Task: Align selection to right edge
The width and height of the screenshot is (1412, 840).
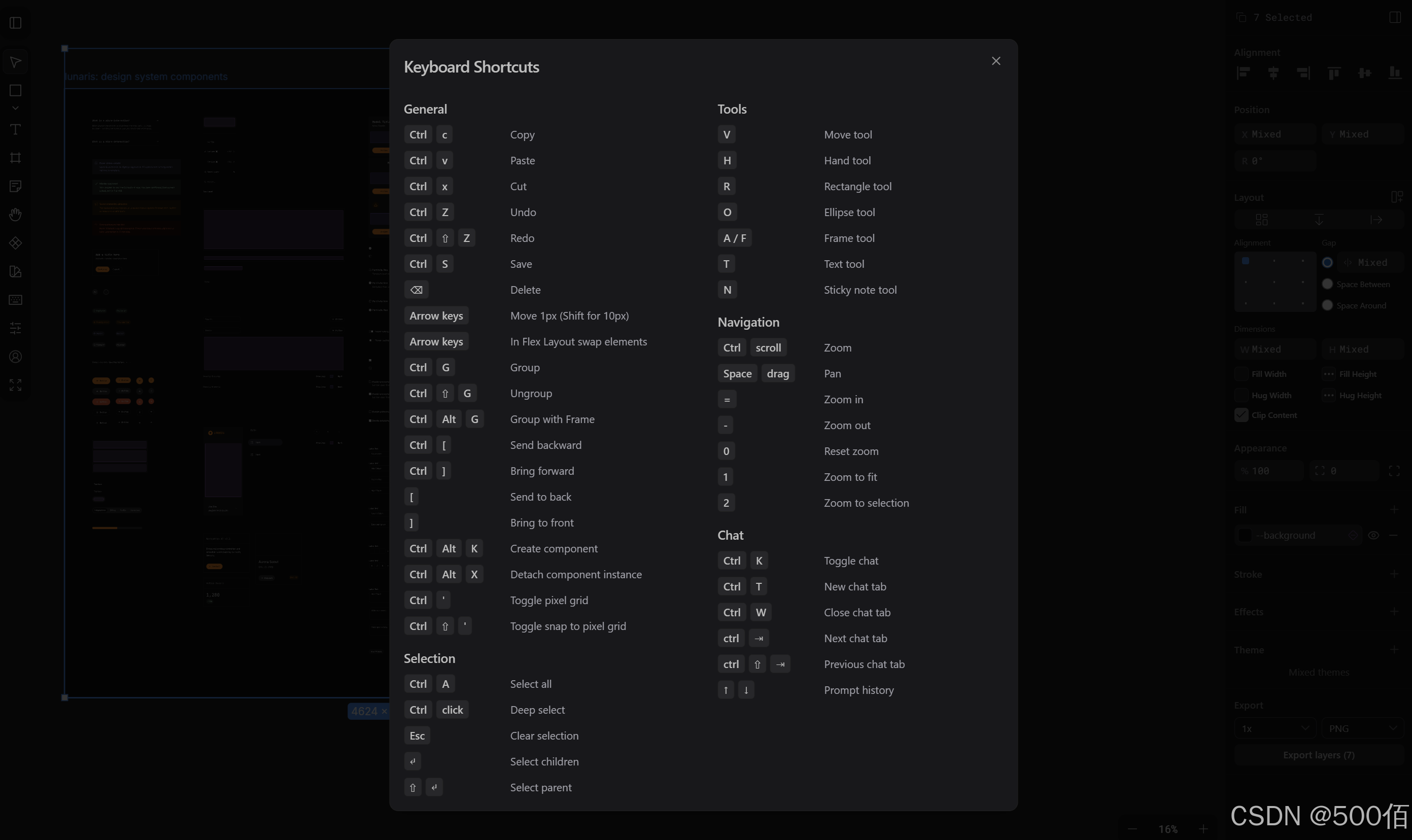Action: pos(1303,73)
